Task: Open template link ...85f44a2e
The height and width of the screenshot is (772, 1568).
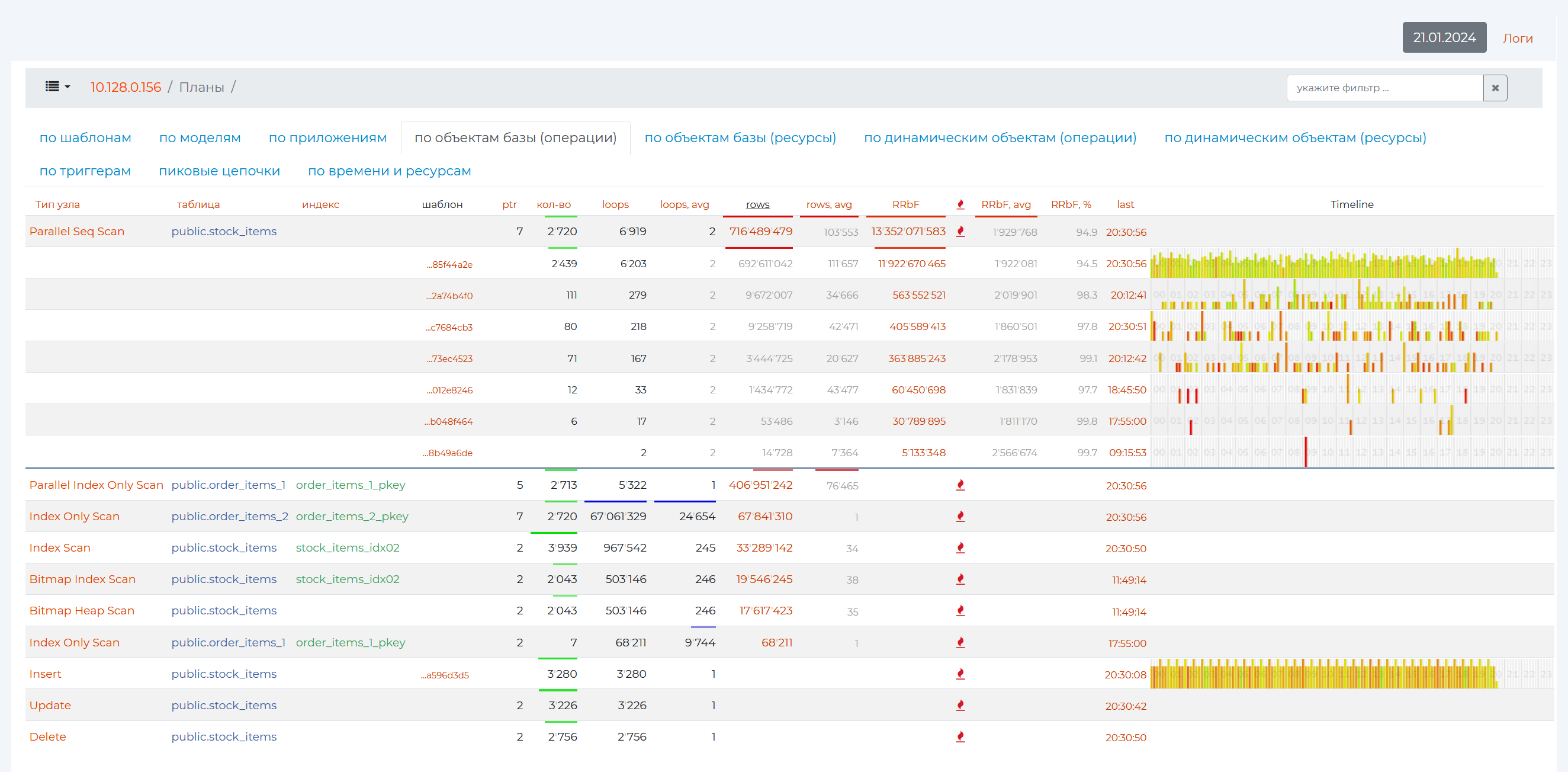Action: pos(449,264)
